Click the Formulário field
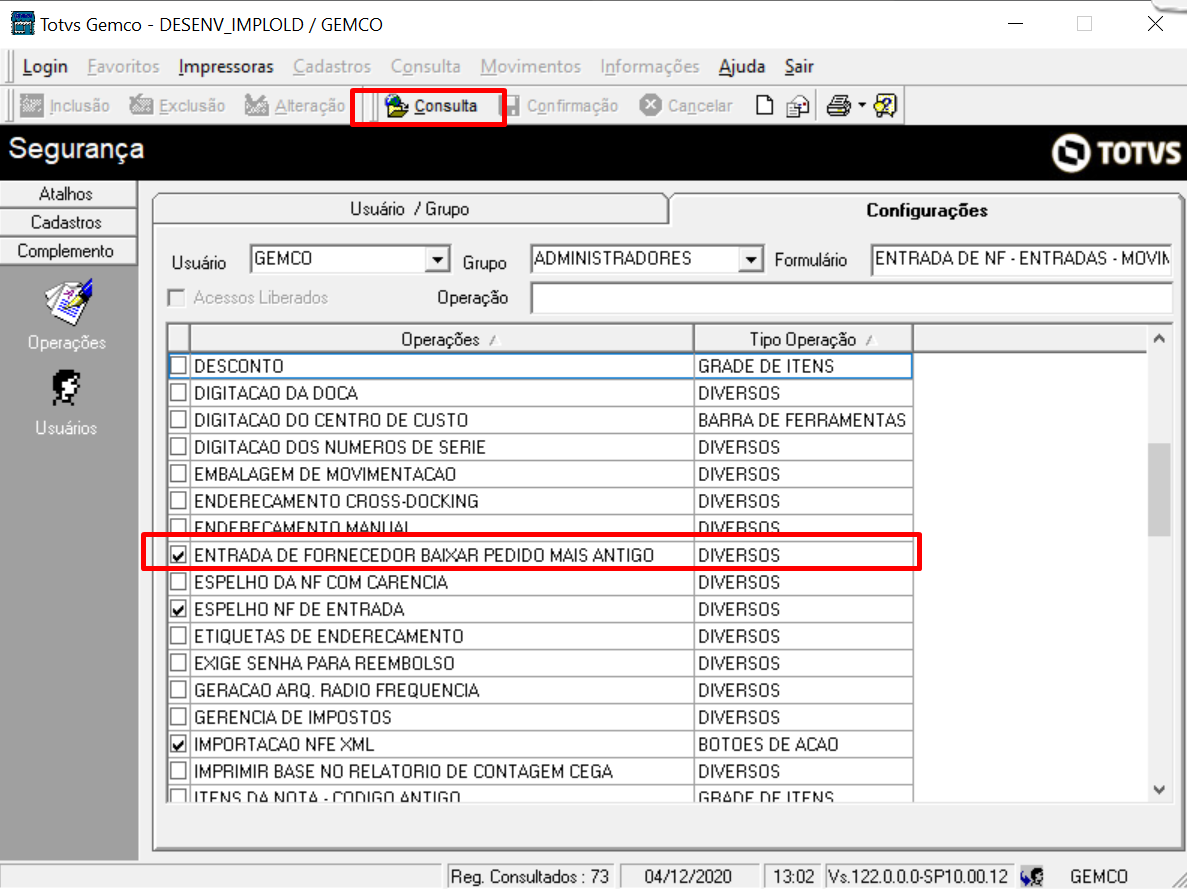The width and height of the screenshot is (1187, 889). pyautogui.click(x=1021, y=260)
